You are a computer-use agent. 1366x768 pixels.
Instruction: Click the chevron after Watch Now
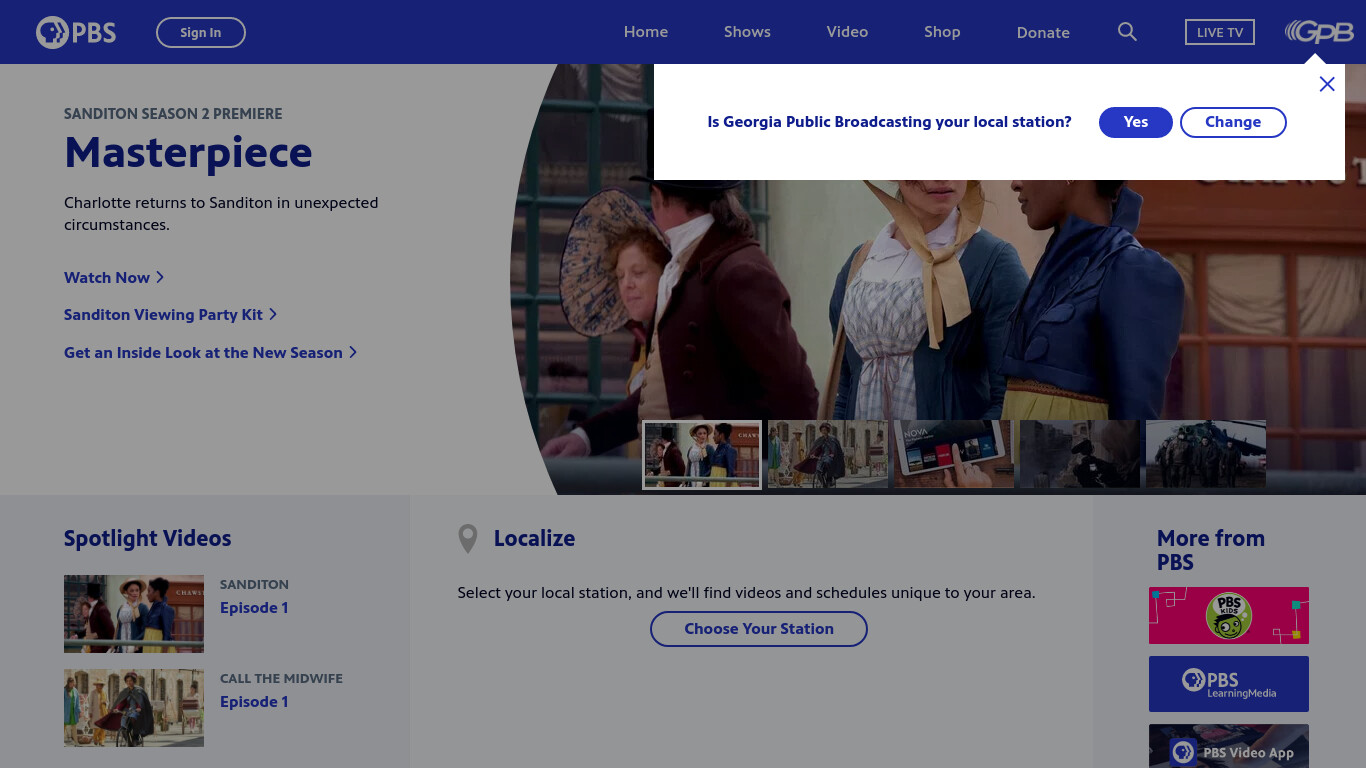tap(160, 277)
